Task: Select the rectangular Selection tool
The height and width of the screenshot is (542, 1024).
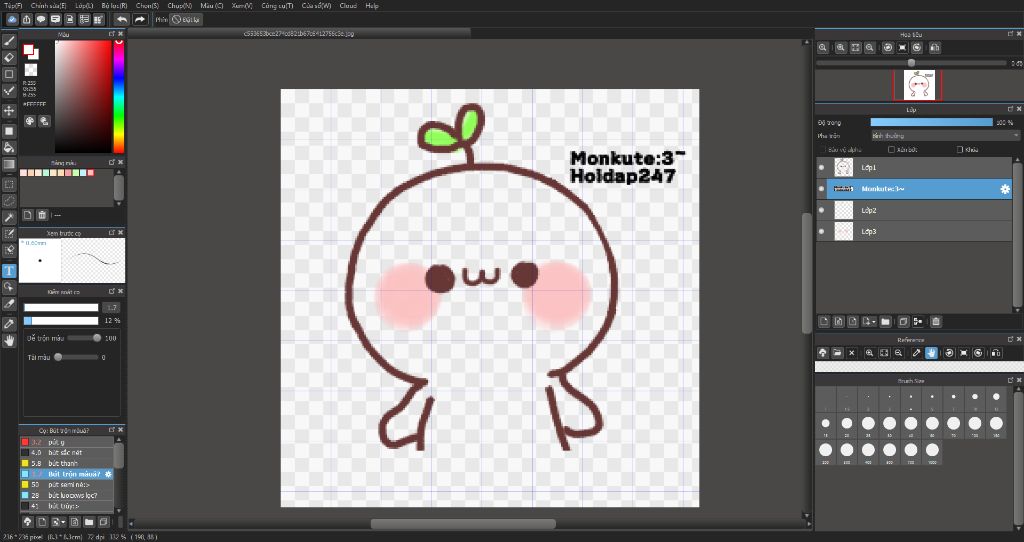Action: click(9, 185)
